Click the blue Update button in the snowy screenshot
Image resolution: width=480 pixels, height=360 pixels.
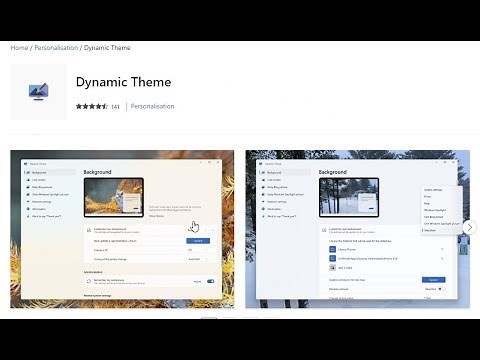[433, 280]
